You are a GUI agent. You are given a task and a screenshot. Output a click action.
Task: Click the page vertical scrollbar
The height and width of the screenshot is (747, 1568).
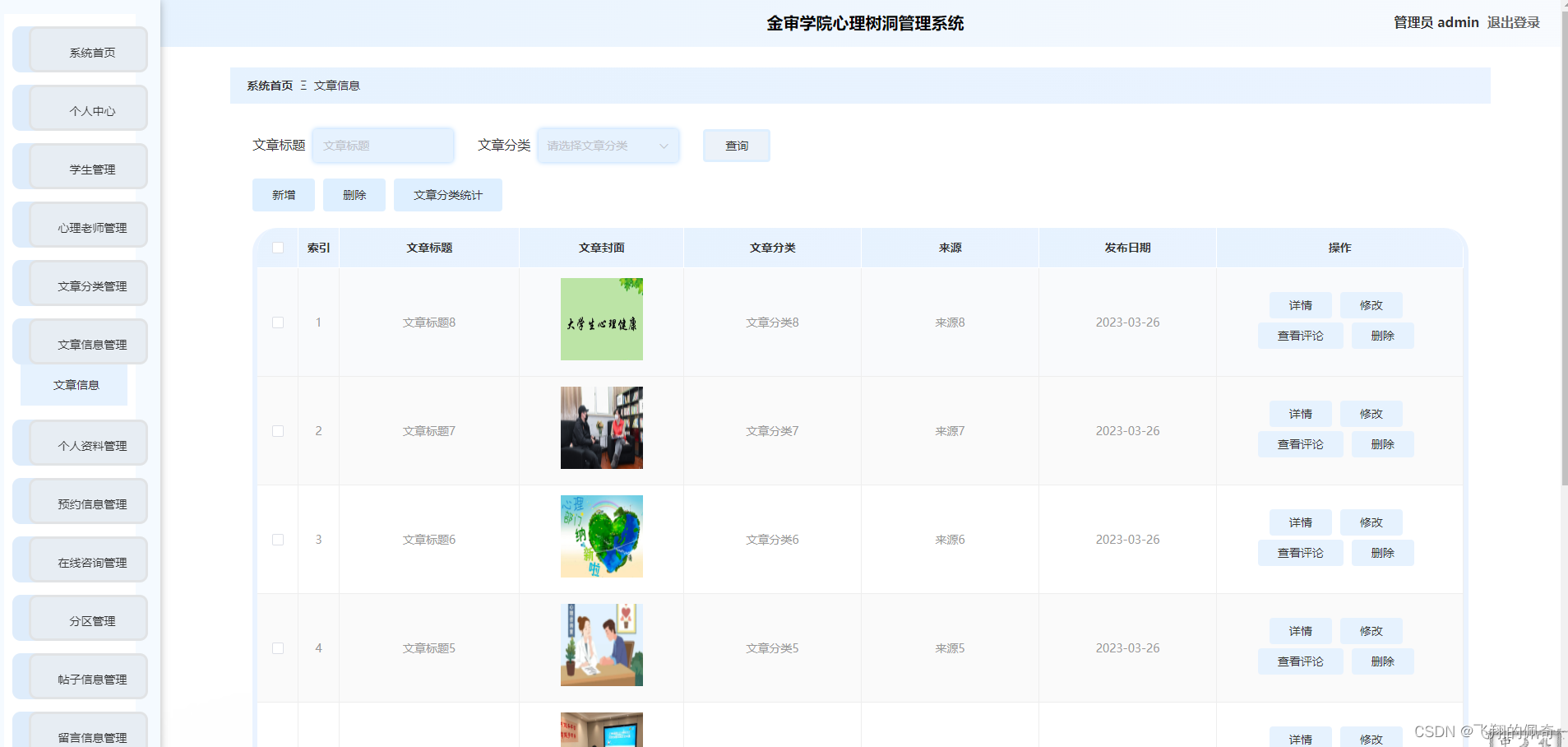point(1564,247)
